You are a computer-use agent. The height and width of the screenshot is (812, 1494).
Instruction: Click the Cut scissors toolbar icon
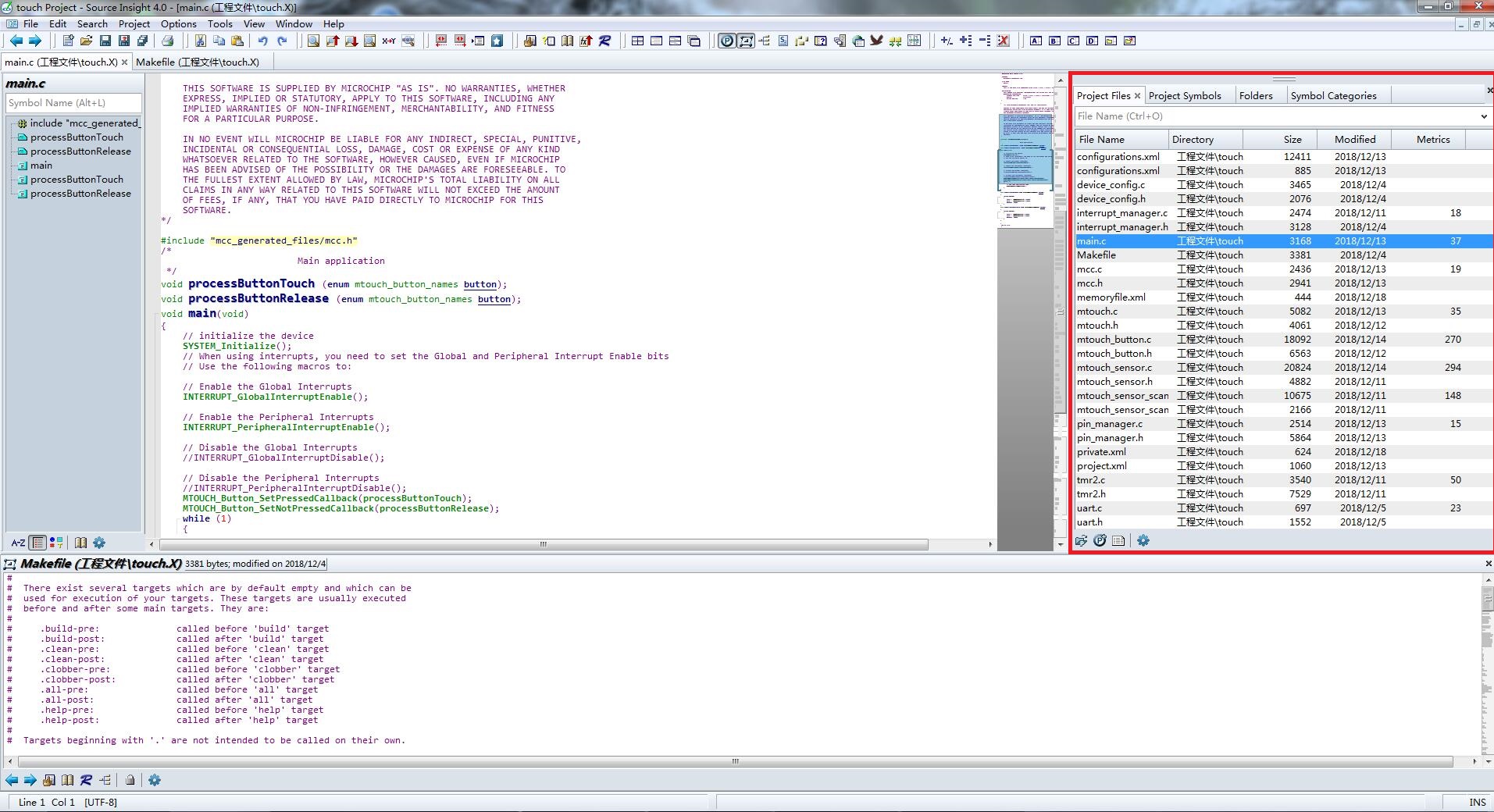200,41
